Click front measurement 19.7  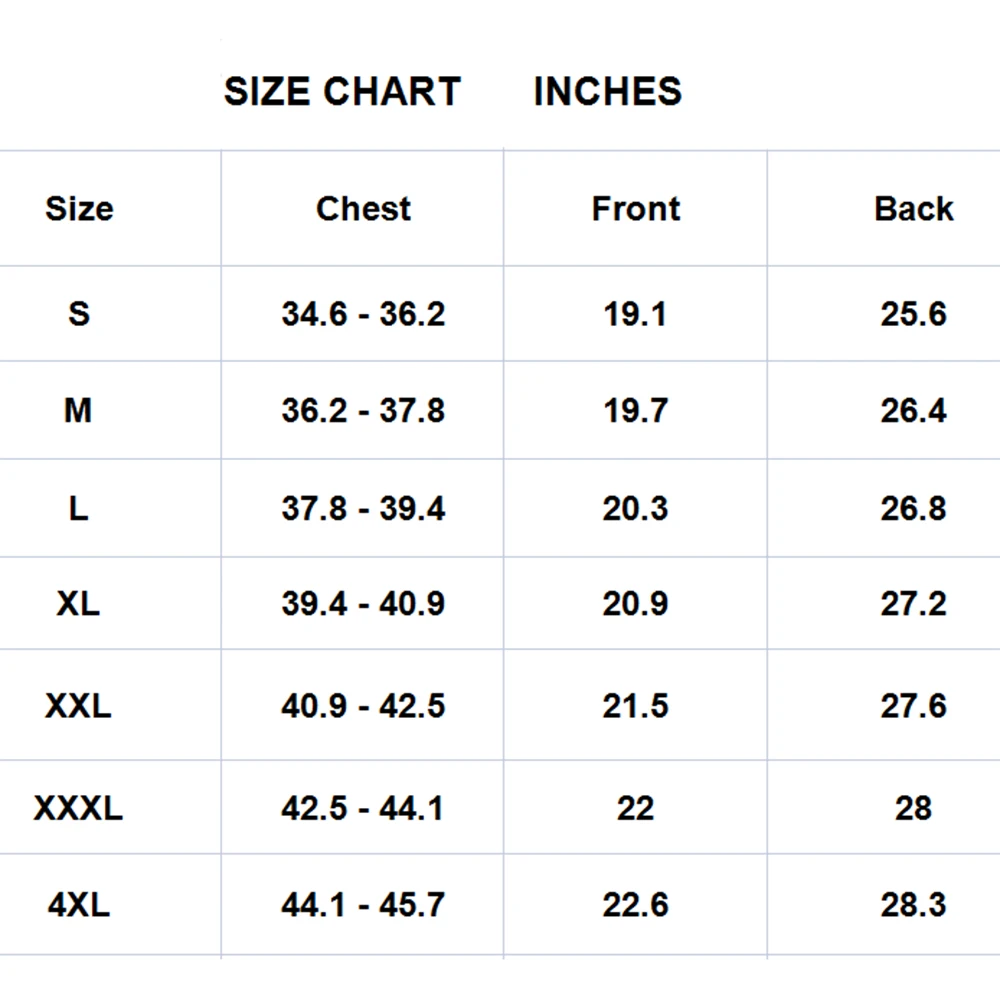pyautogui.click(x=635, y=410)
